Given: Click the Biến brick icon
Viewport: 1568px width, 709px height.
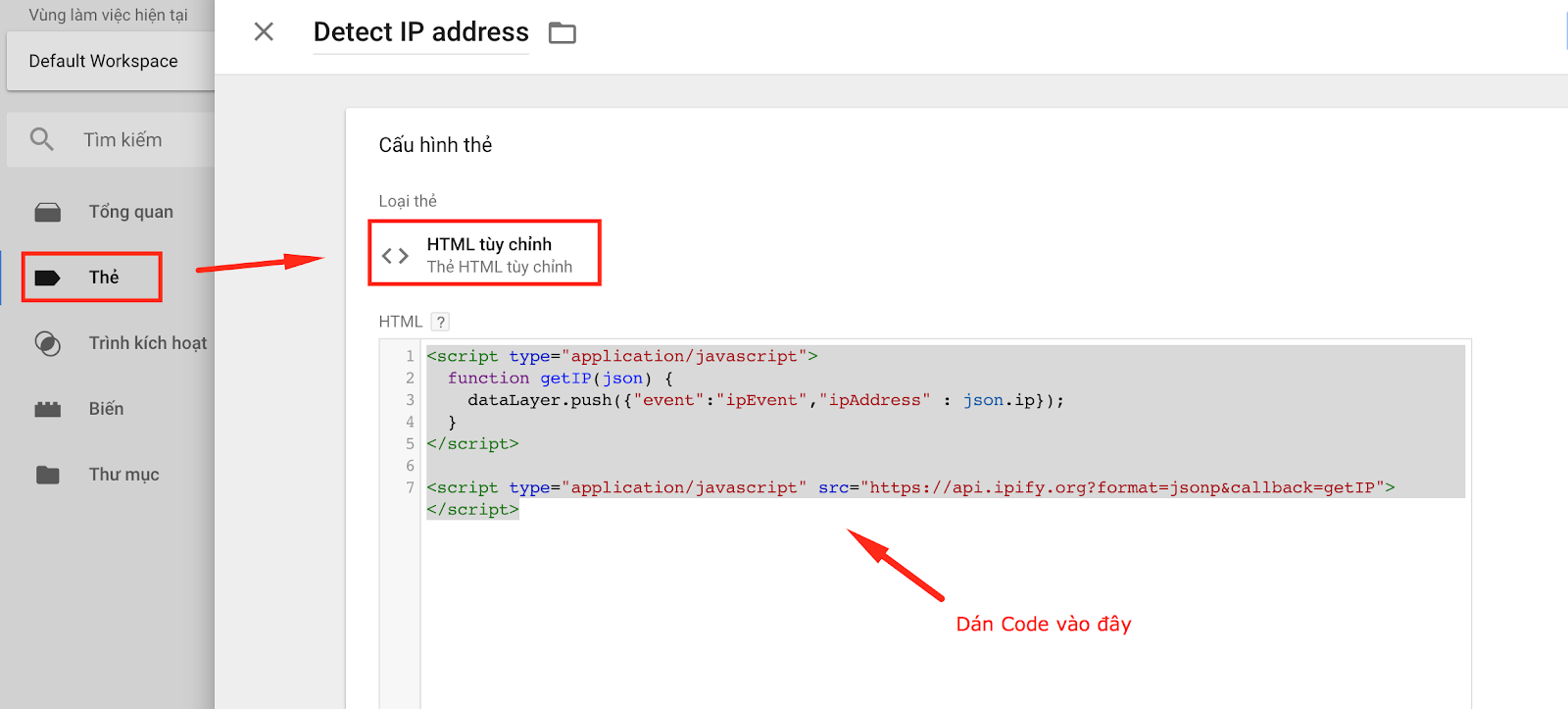Looking at the screenshot, I should coord(48,409).
